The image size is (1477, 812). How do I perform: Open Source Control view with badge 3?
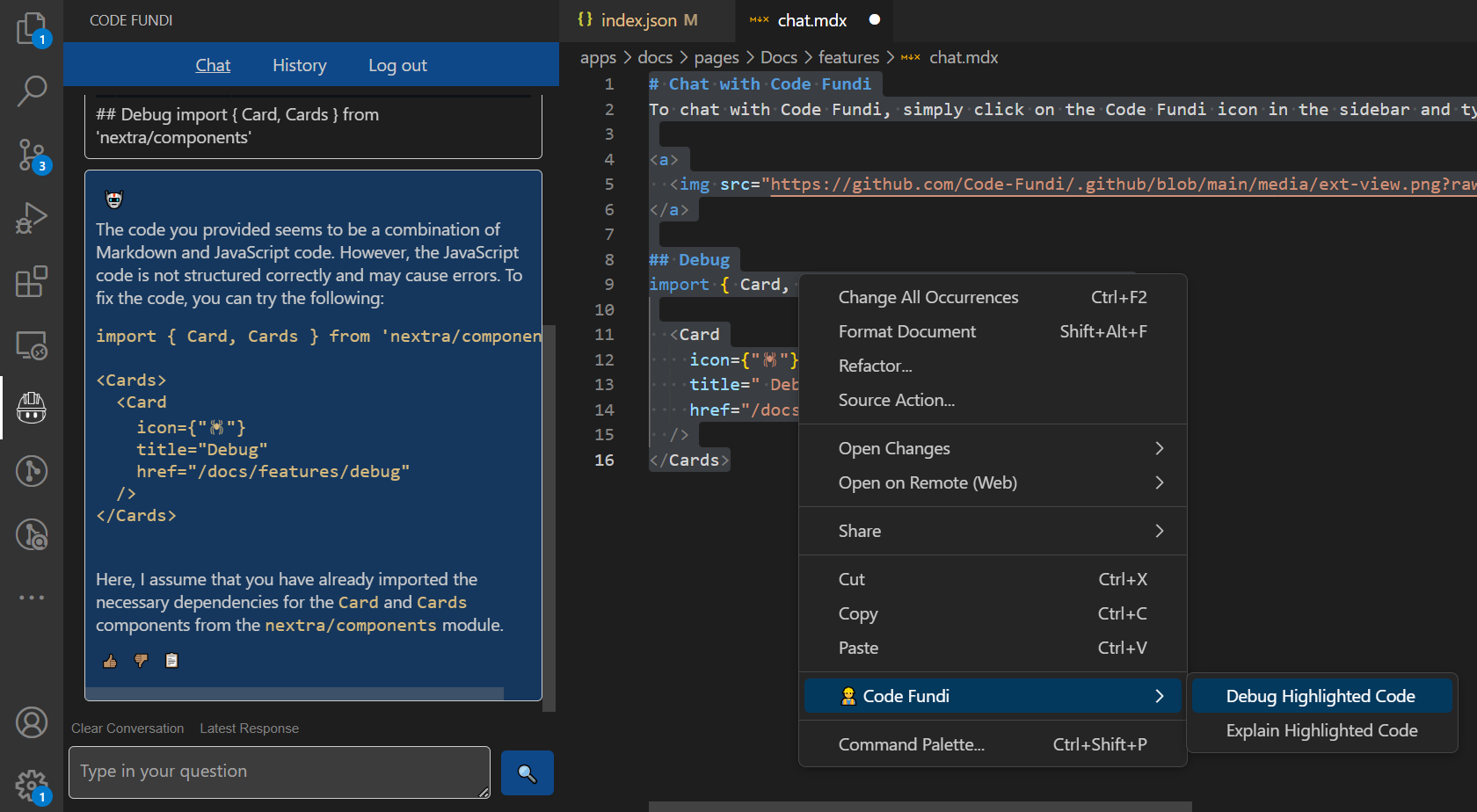(32, 155)
